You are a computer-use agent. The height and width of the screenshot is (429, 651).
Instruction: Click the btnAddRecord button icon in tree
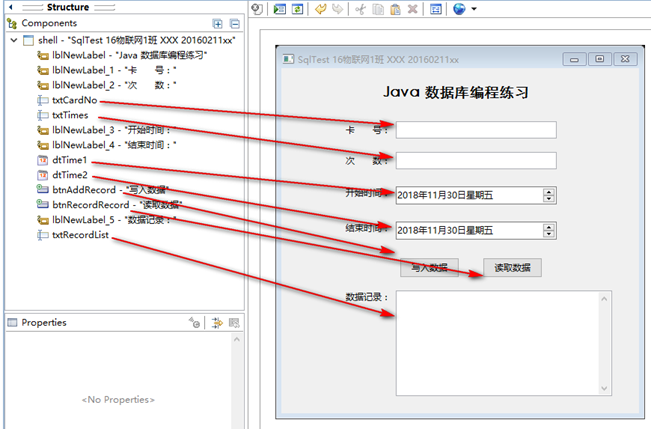(x=42, y=189)
